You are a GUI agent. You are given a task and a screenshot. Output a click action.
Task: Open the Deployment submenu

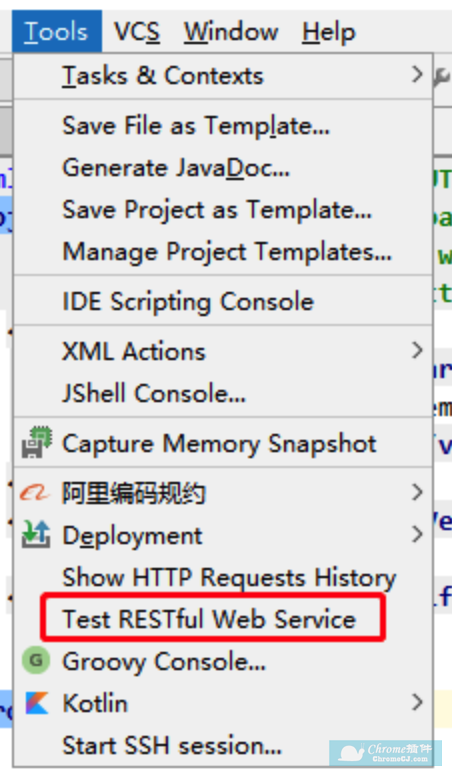[x=223, y=535]
